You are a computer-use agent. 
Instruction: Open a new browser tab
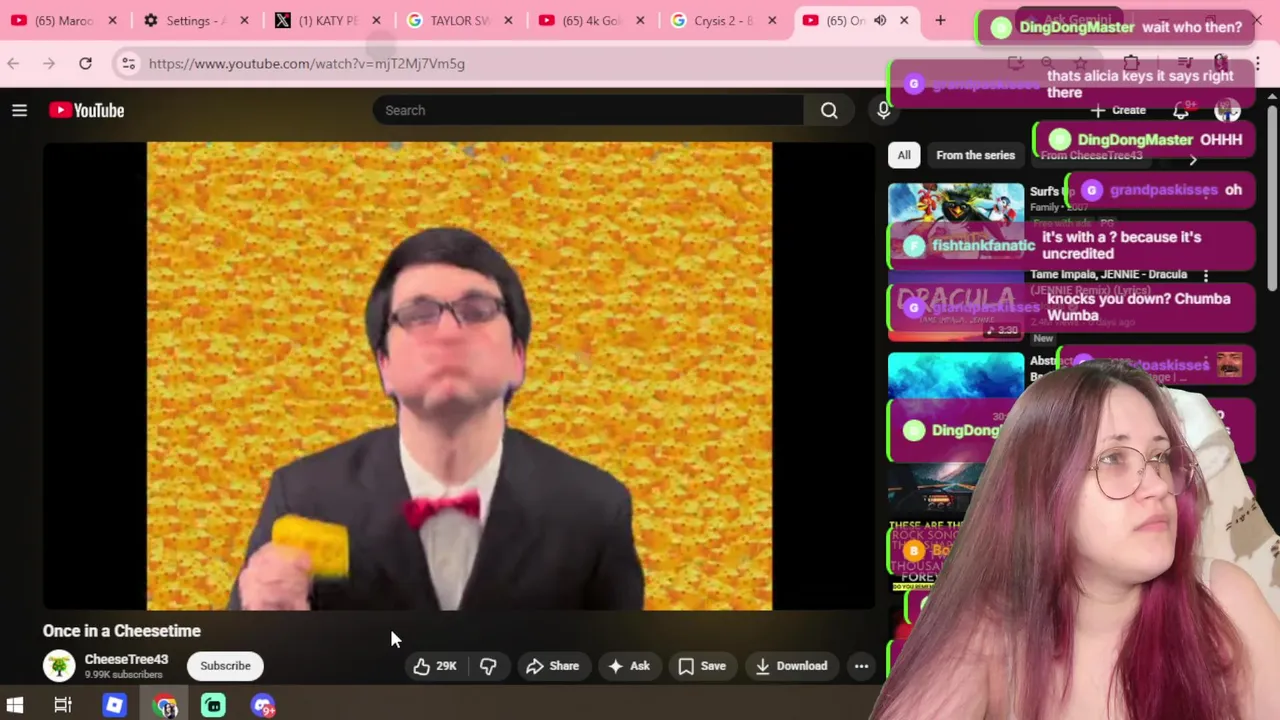(x=940, y=20)
